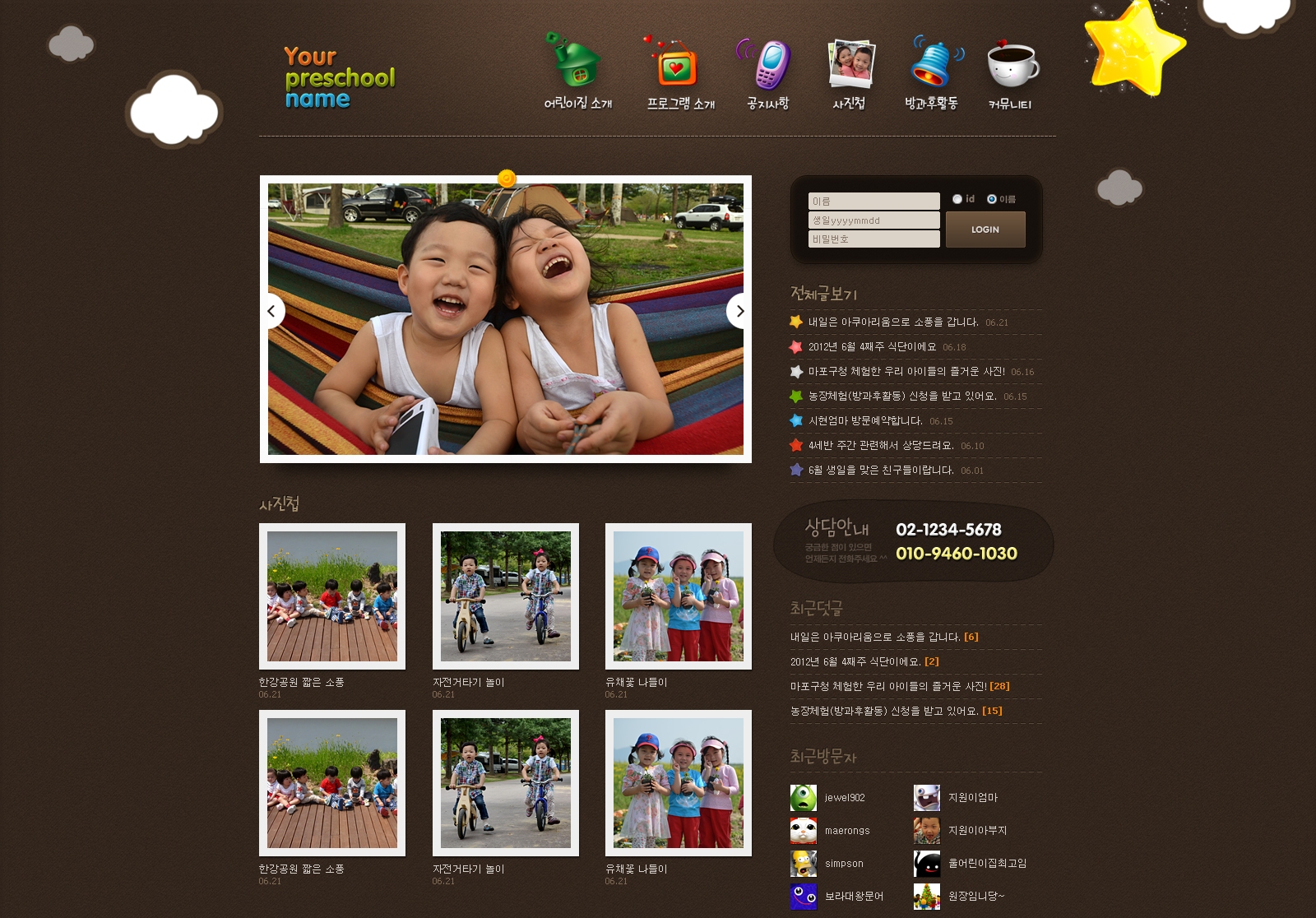Click the green house 어린이집 소개 icon
The image size is (1316, 918).
pos(577,63)
